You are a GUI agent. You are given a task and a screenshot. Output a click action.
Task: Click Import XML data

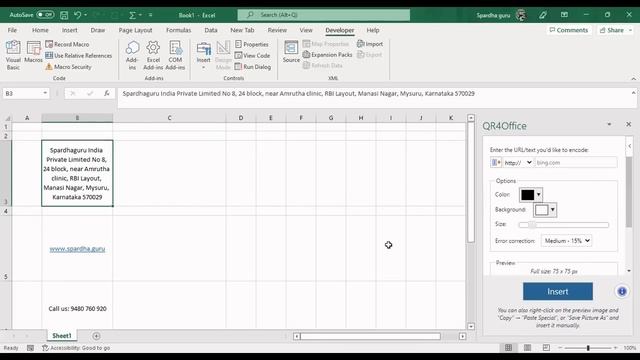[x=370, y=44]
